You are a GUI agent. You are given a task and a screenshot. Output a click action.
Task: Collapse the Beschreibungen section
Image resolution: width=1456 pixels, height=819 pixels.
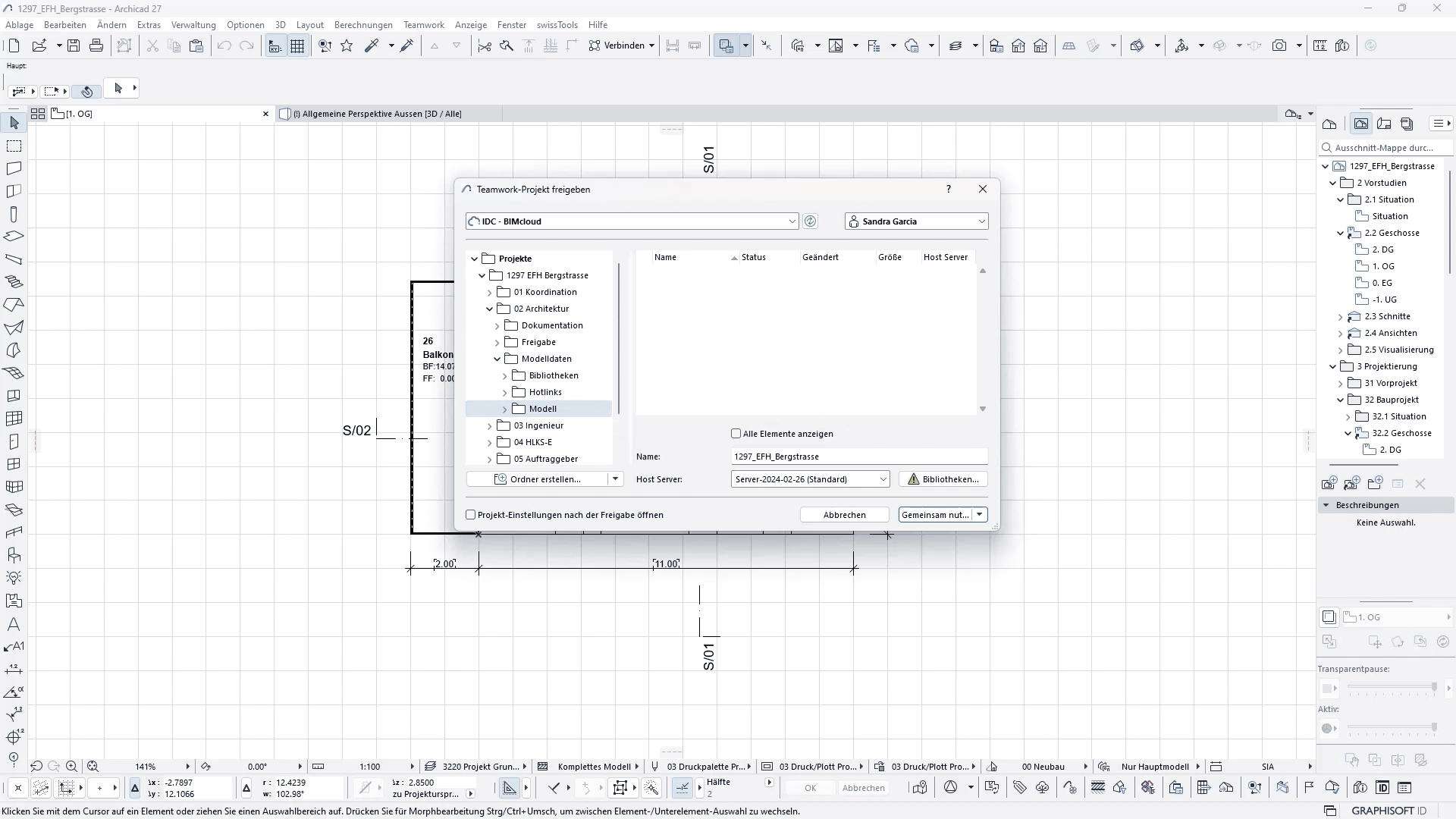1326,505
